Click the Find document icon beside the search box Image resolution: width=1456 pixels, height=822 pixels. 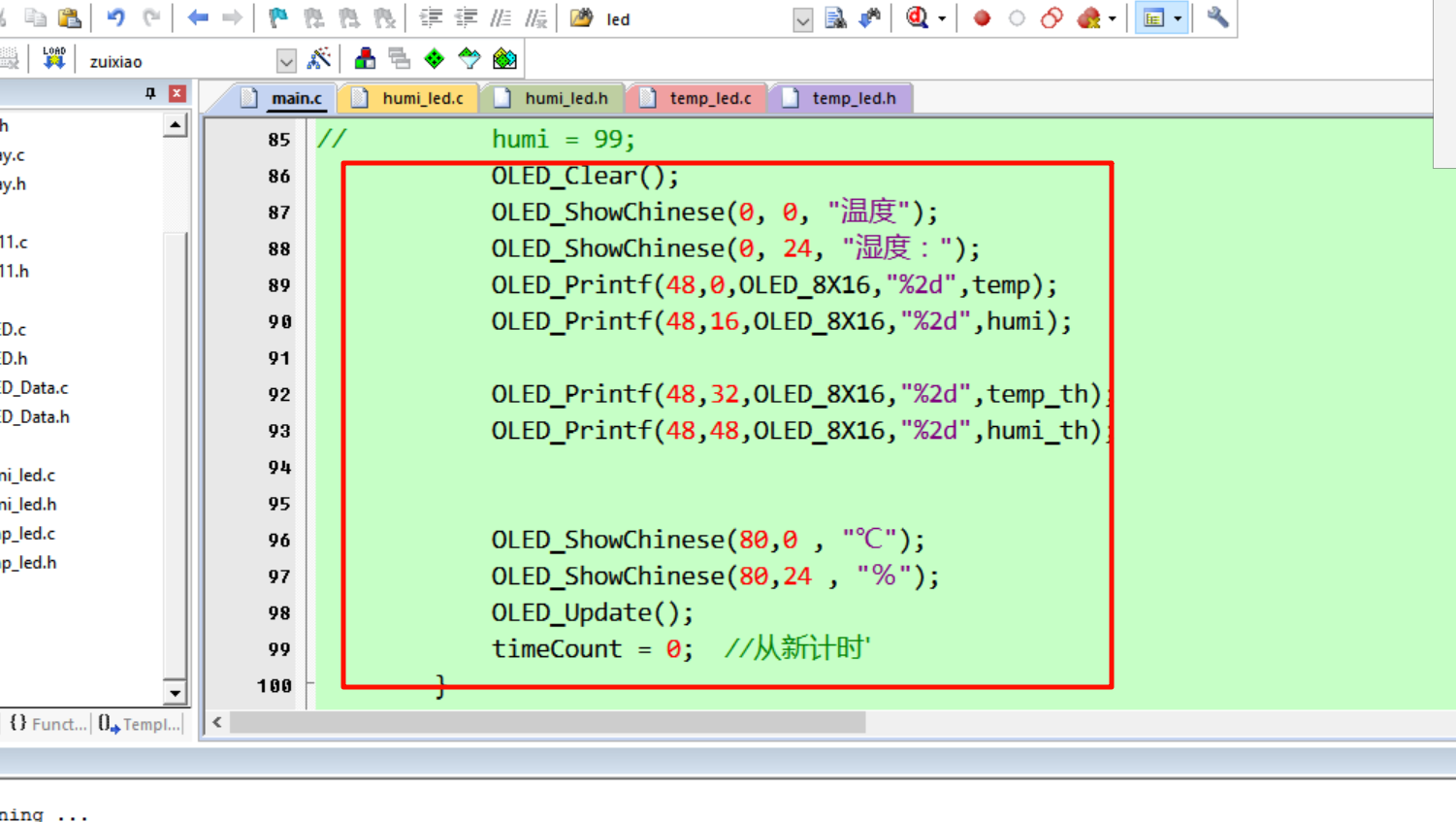(x=835, y=17)
